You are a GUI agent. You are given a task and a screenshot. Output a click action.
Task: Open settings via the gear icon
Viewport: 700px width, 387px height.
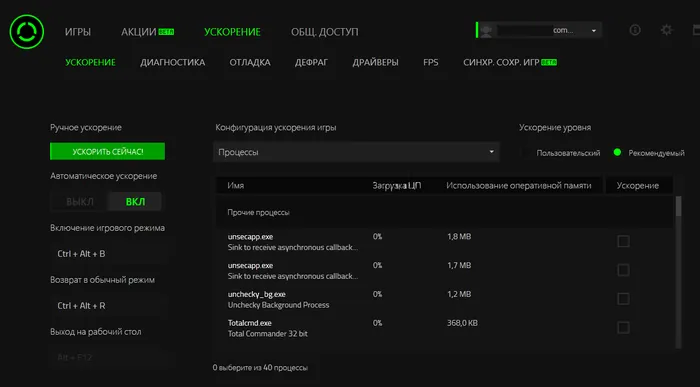click(667, 30)
